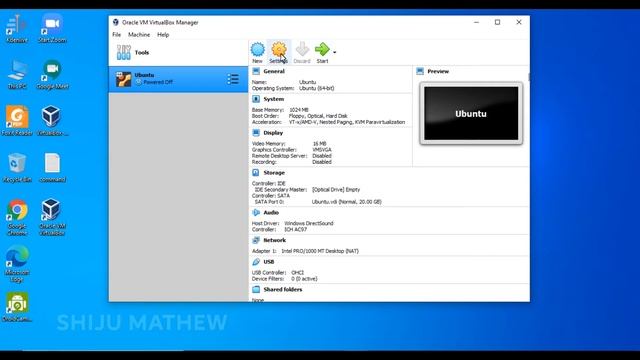Click the Ubuntu preview thumbnail
This screenshot has height=360, width=640.
471,113
